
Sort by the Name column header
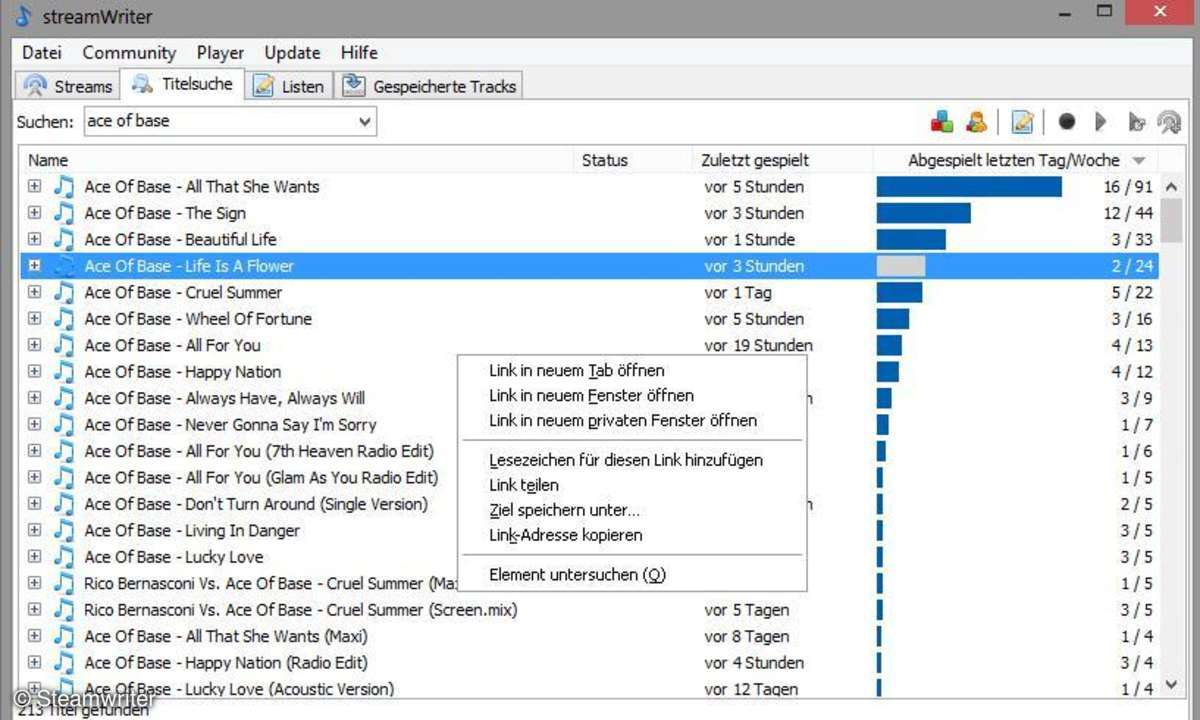click(296, 160)
